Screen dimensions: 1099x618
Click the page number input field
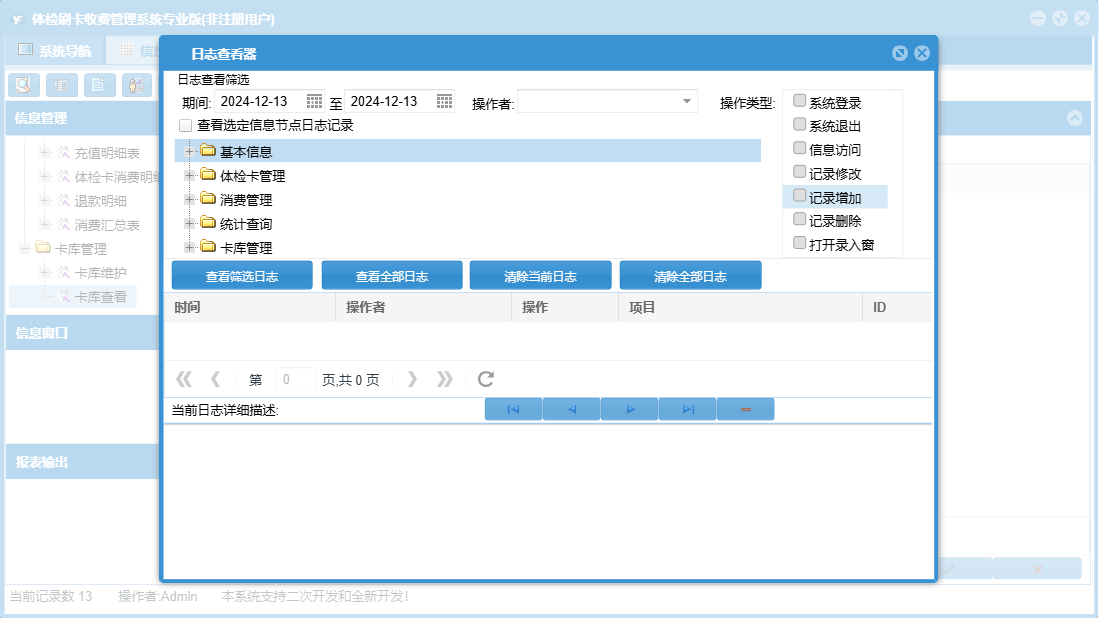click(x=295, y=380)
